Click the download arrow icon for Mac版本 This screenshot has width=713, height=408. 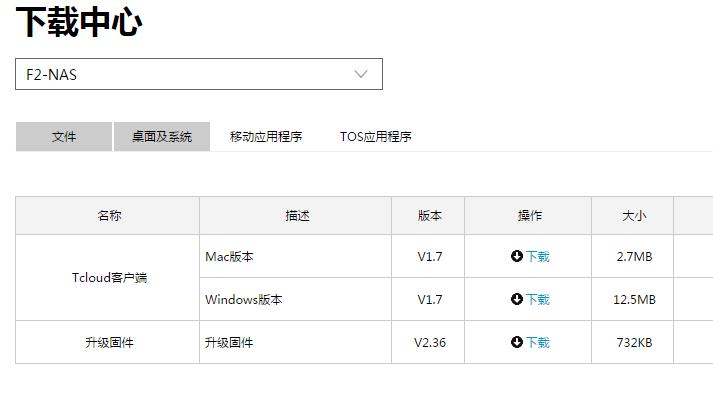click(x=517, y=256)
